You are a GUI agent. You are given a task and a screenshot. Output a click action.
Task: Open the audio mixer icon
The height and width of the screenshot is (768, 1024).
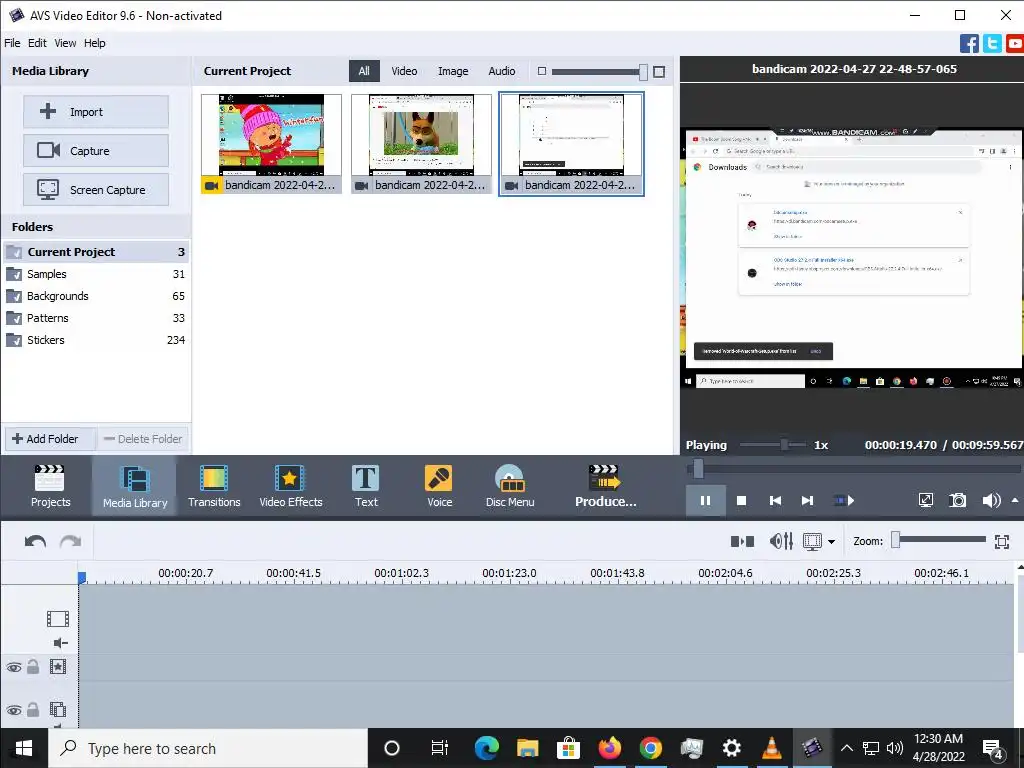pyautogui.click(x=781, y=541)
